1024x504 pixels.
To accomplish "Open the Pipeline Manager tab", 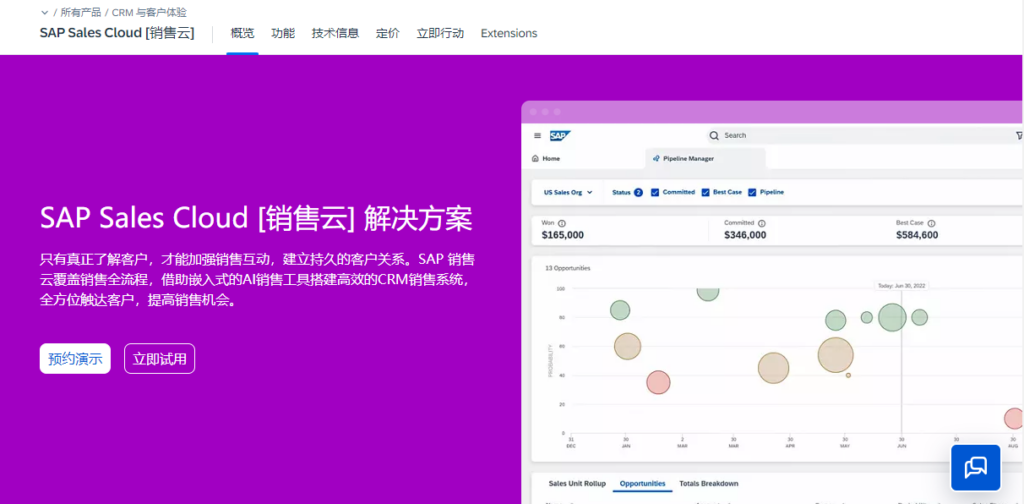I will (705, 159).
